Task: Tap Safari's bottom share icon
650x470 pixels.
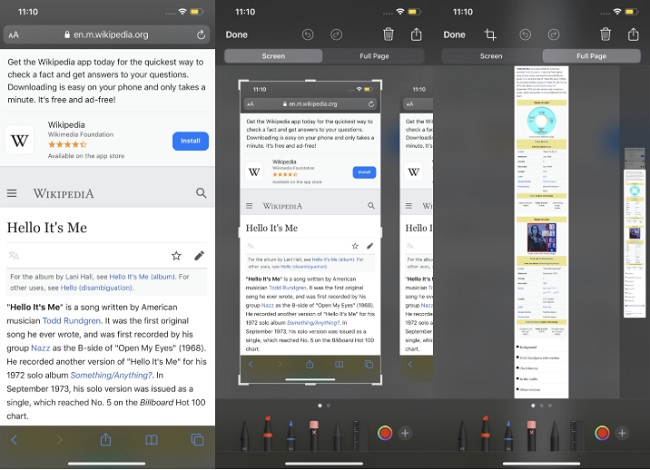Action: (106, 439)
